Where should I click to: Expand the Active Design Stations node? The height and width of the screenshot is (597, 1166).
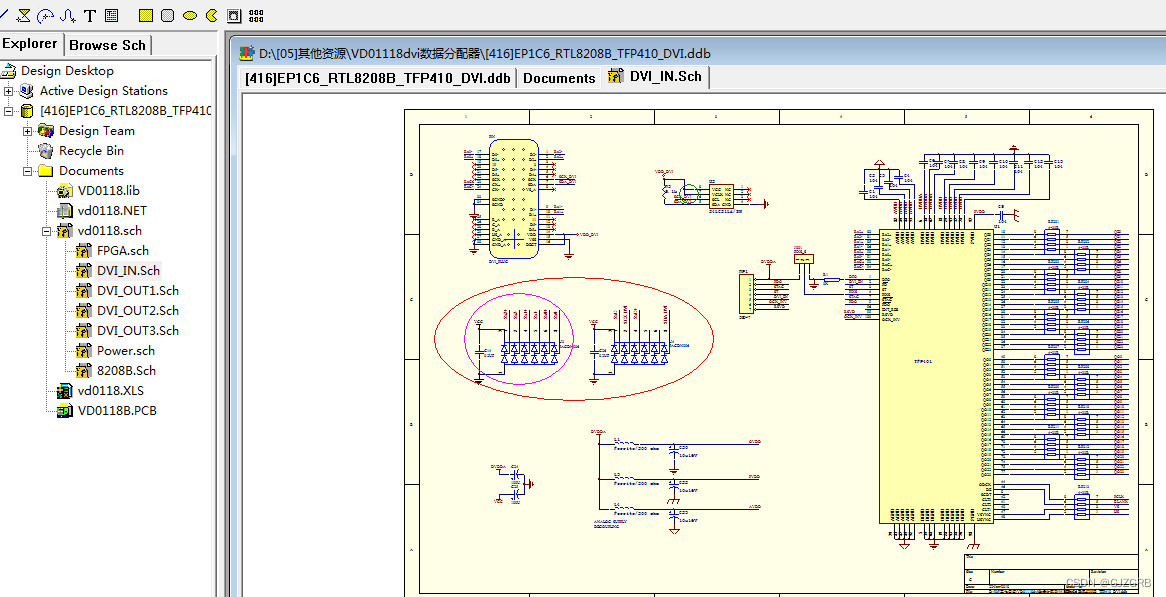tap(6, 89)
